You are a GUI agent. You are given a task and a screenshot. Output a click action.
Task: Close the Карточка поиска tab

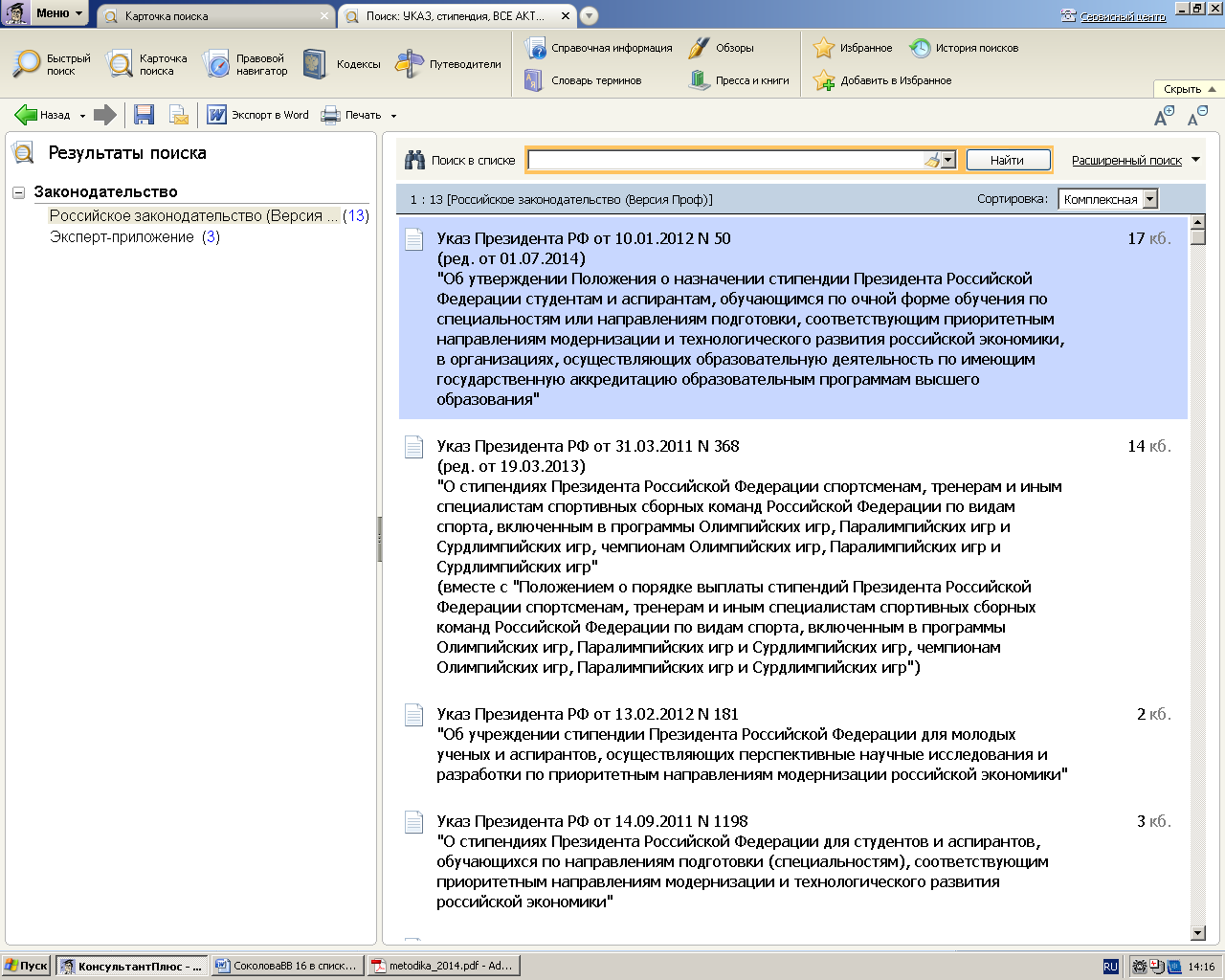324,16
